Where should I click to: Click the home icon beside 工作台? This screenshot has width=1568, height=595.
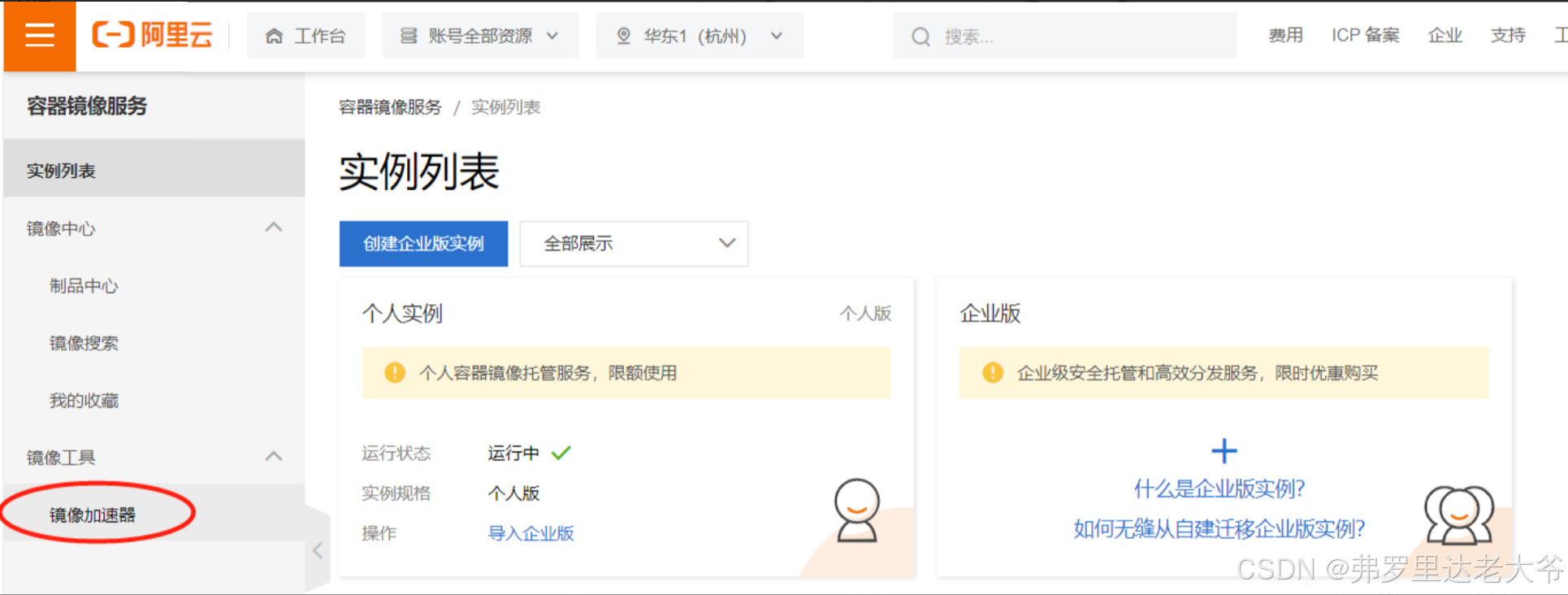click(x=275, y=36)
